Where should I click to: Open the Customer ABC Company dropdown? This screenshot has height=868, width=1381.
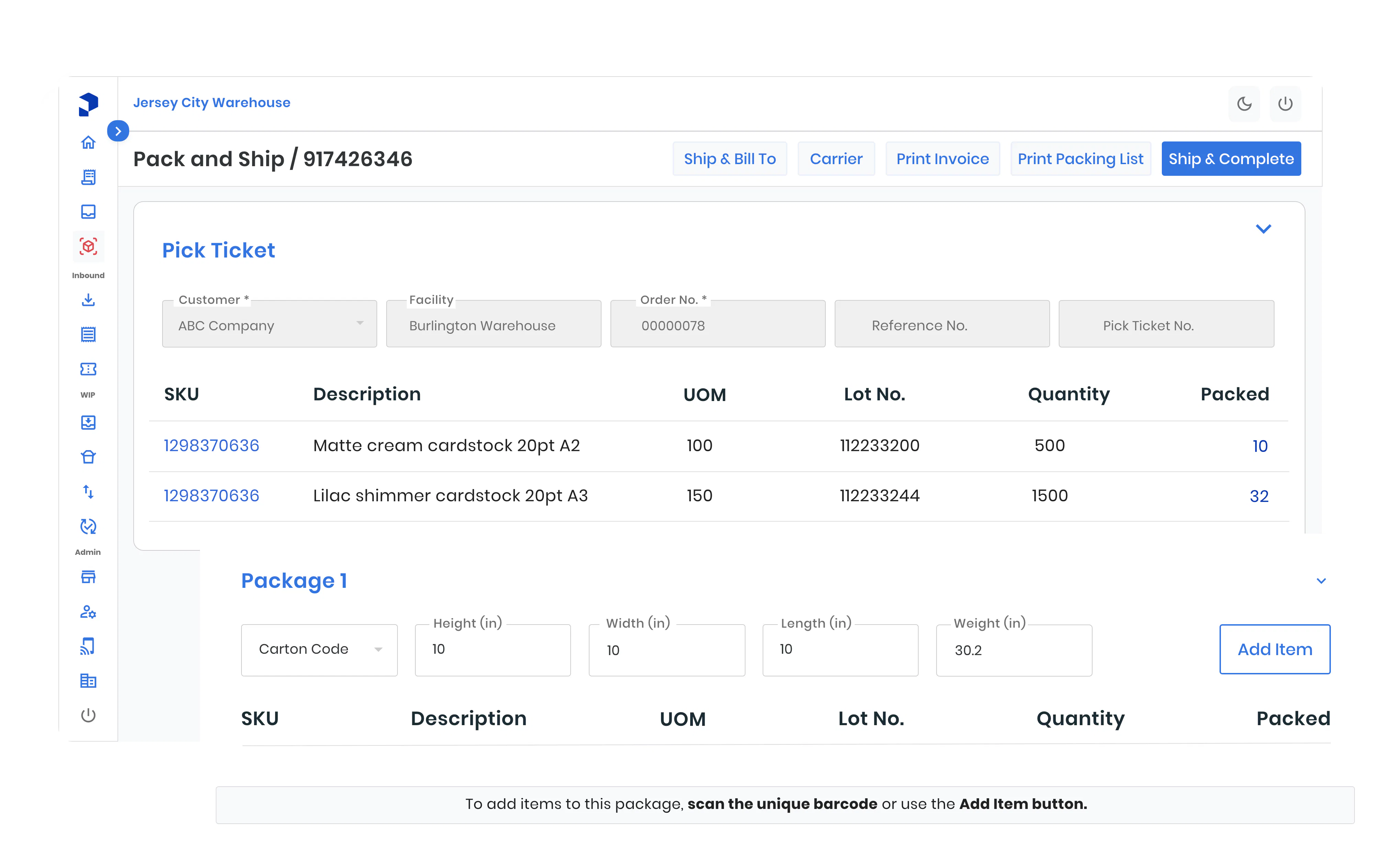point(269,324)
